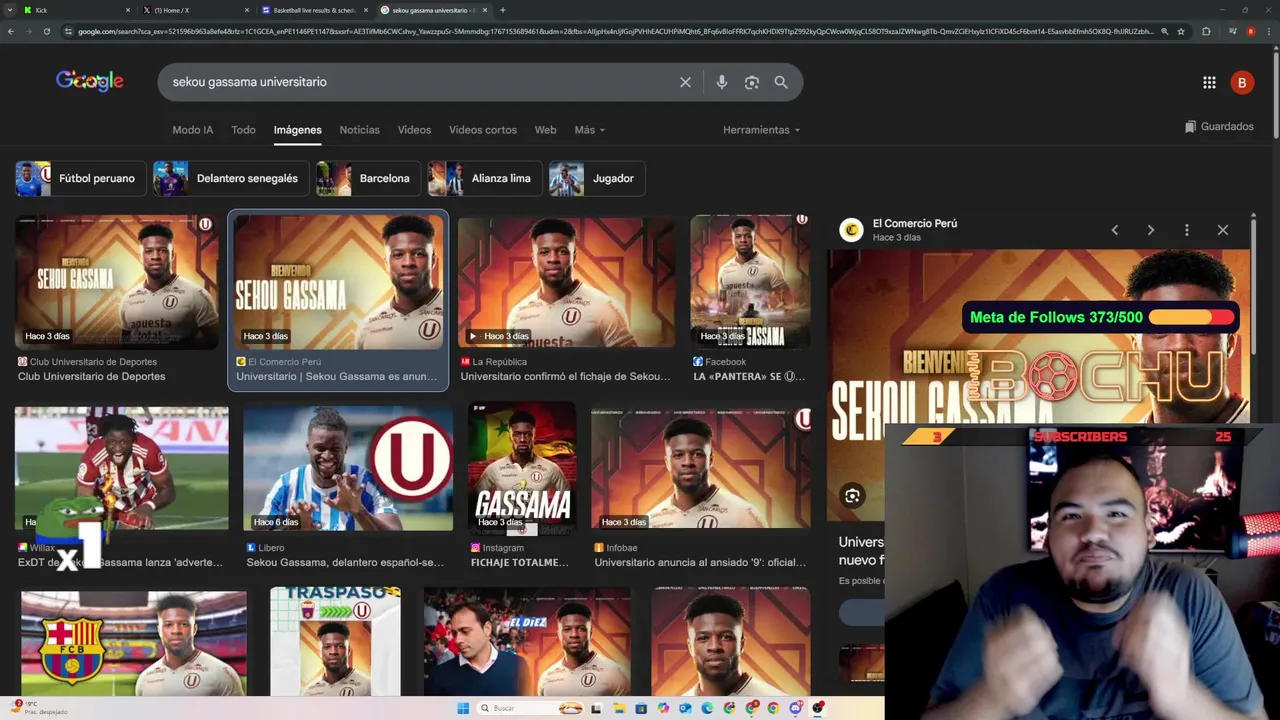1280x720 pixels.
Task: Switch to the Modo IA tab
Action: (192, 130)
